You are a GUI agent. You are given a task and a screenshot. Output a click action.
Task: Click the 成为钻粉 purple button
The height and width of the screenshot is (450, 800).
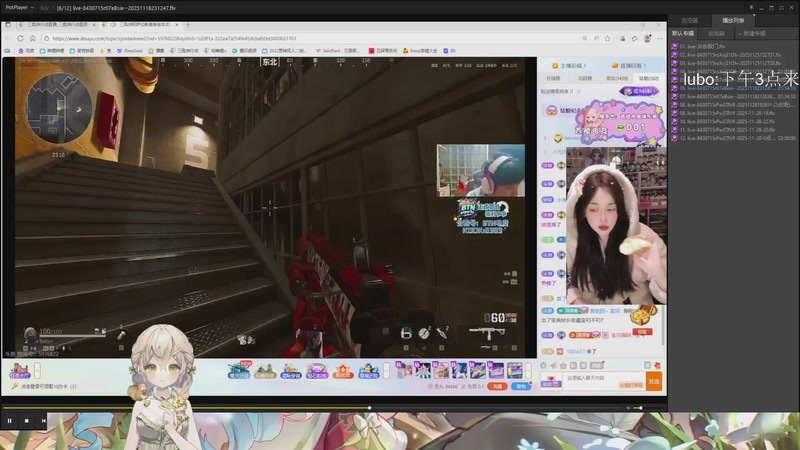coord(639,91)
